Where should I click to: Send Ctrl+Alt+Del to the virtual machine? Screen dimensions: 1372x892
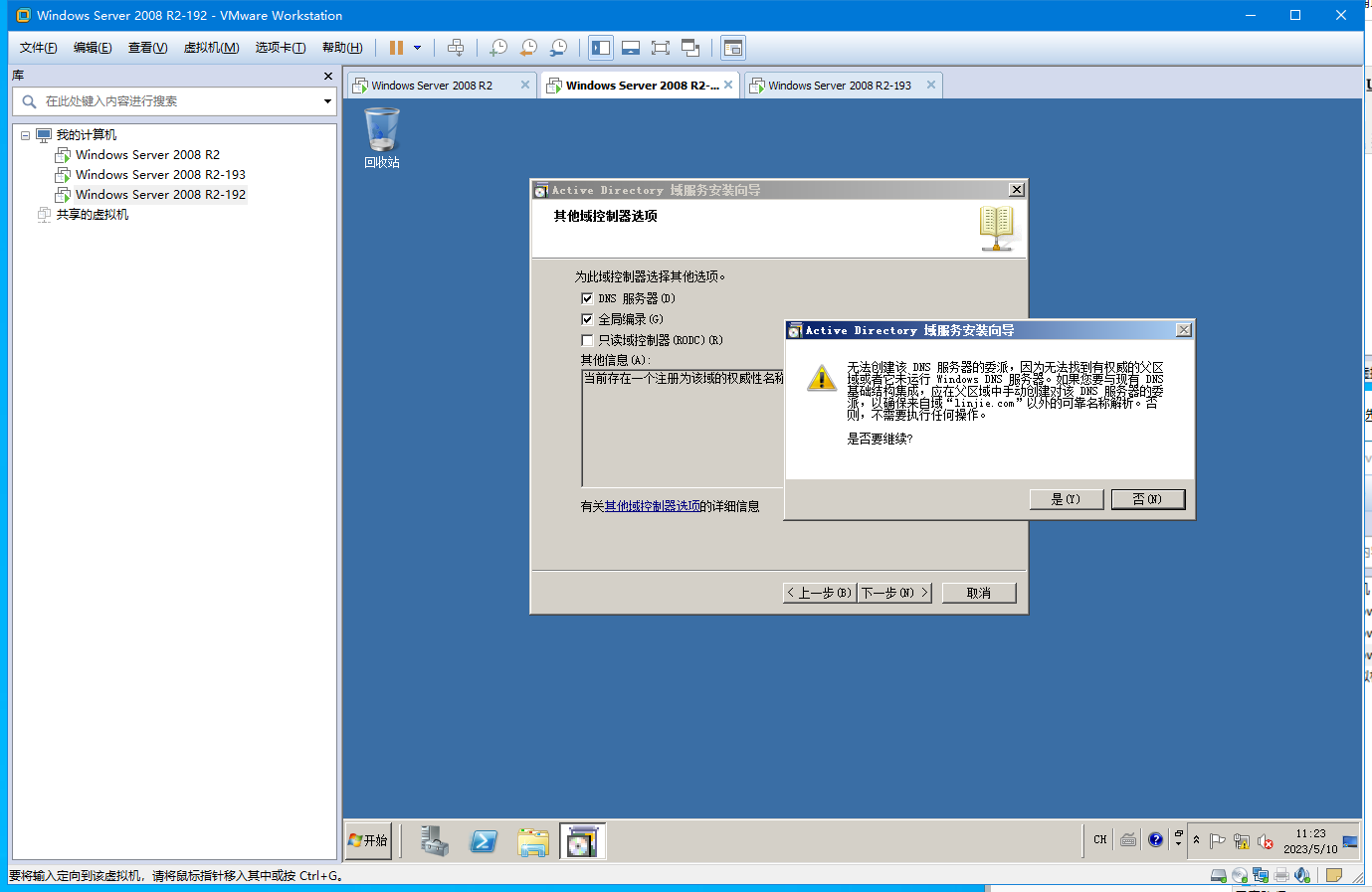pos(456,48)
